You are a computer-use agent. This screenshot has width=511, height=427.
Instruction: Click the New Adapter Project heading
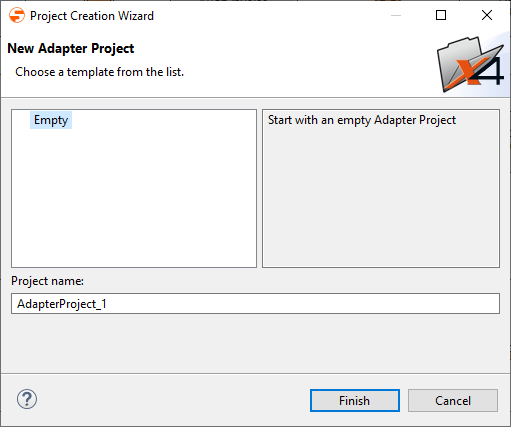point(71,48)
